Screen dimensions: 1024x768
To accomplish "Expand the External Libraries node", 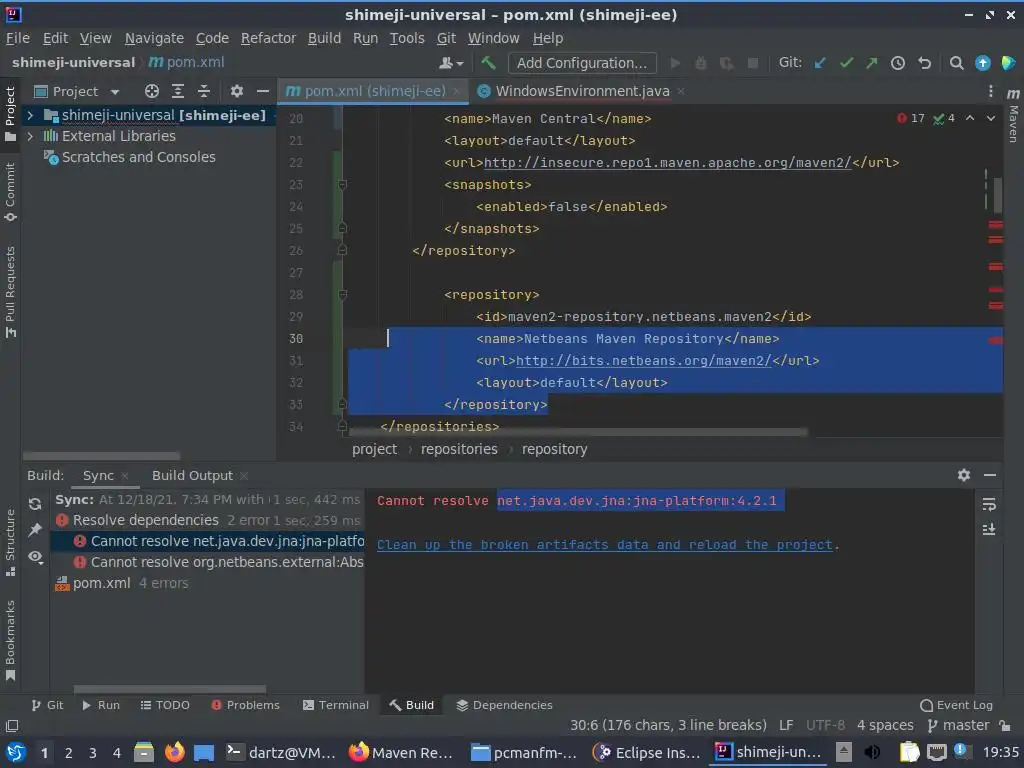I will (30, 136).
